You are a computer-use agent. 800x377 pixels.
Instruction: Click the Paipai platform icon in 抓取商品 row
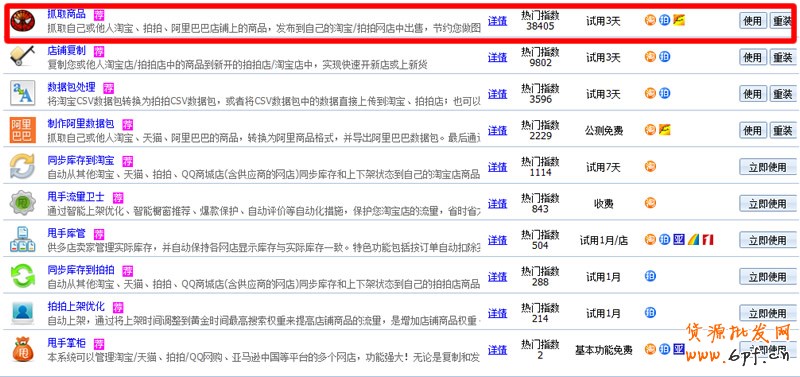click(x=664, y=20)
